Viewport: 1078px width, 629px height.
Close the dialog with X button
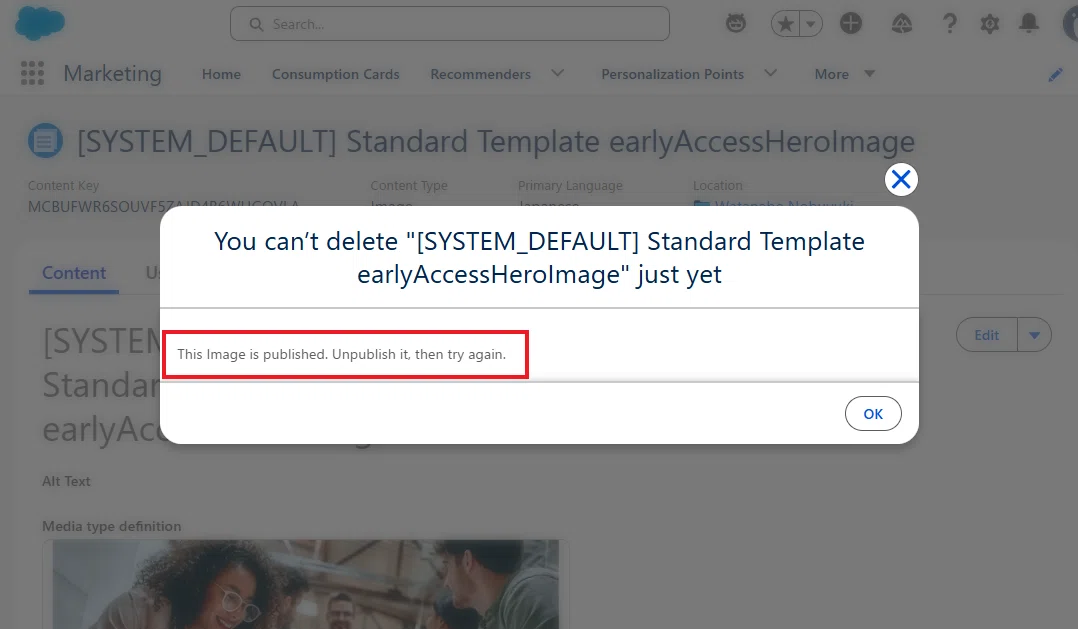[x=901, y=179]
